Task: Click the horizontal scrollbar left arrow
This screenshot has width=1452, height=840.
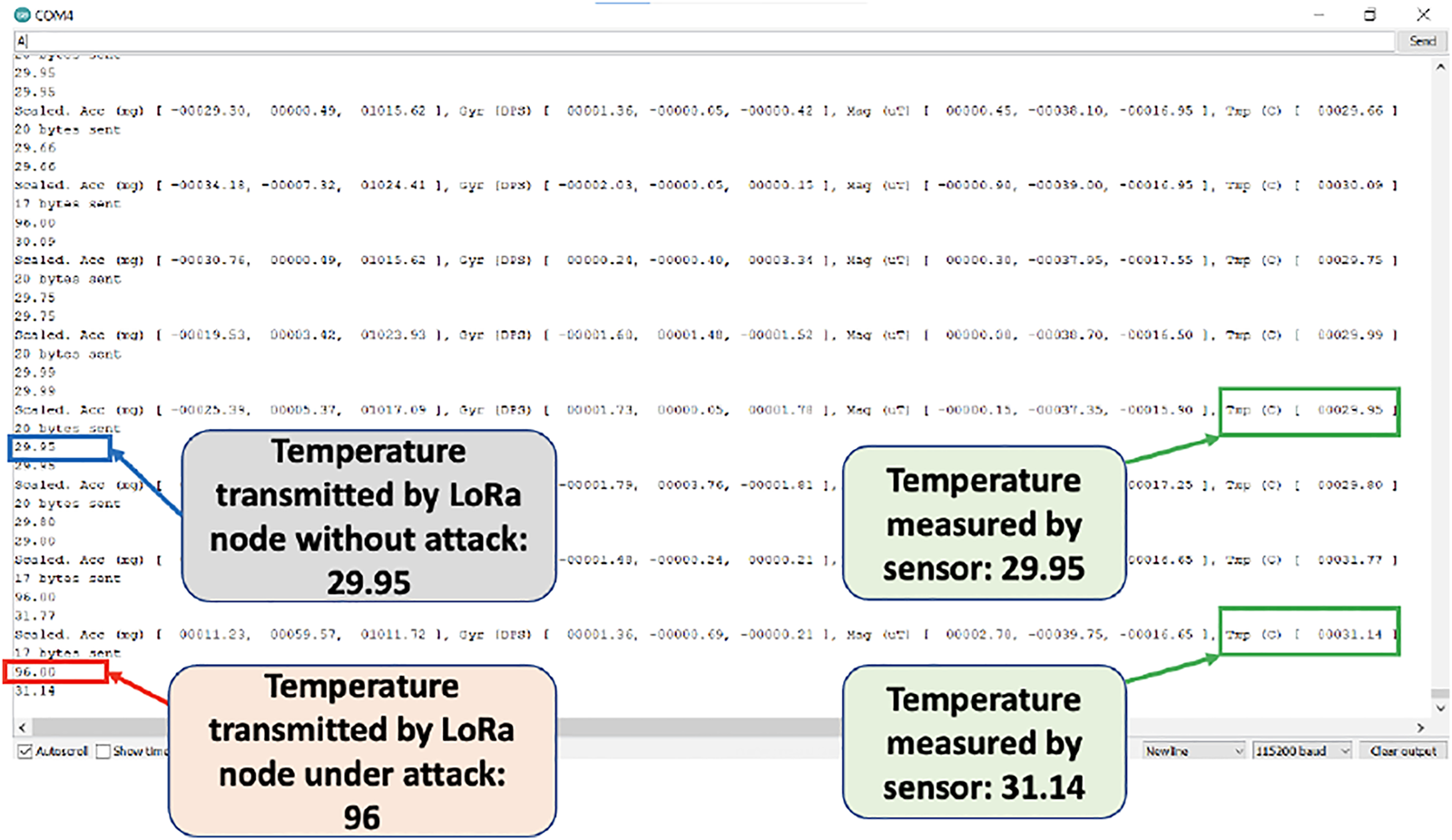Action: click(x=22, y=728)
